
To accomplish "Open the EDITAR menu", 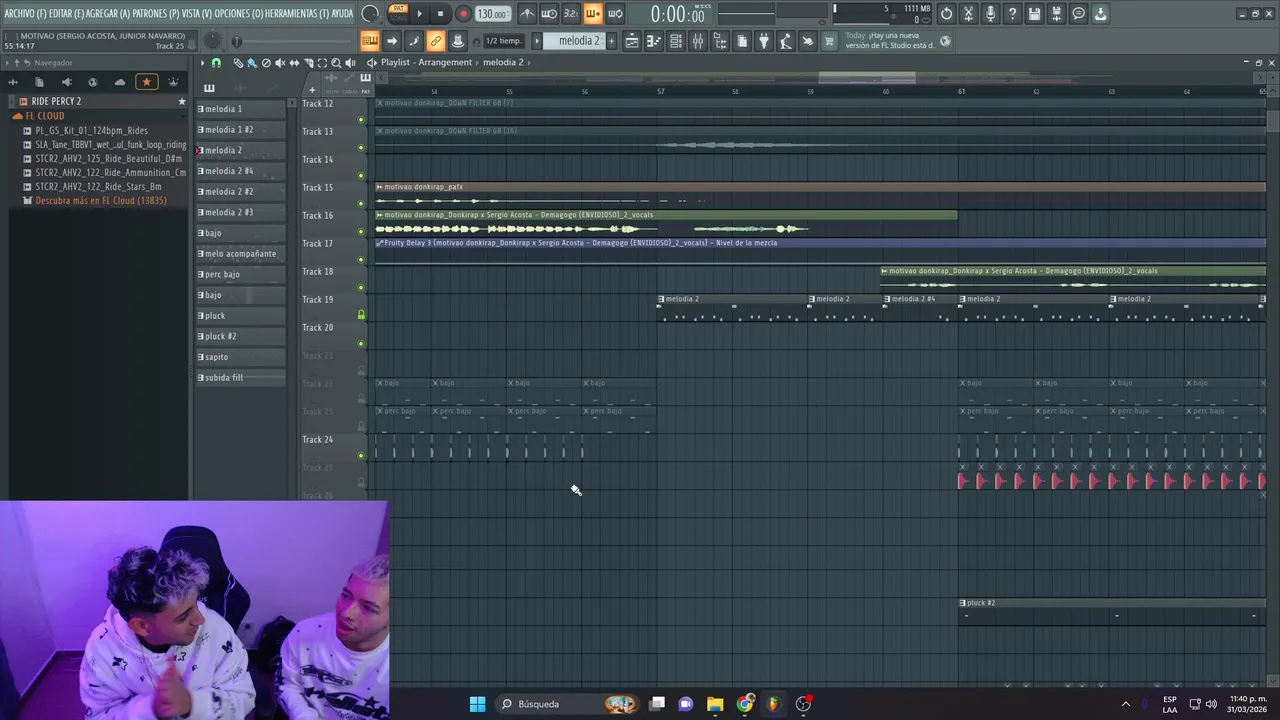I will (x=66, y=13).
